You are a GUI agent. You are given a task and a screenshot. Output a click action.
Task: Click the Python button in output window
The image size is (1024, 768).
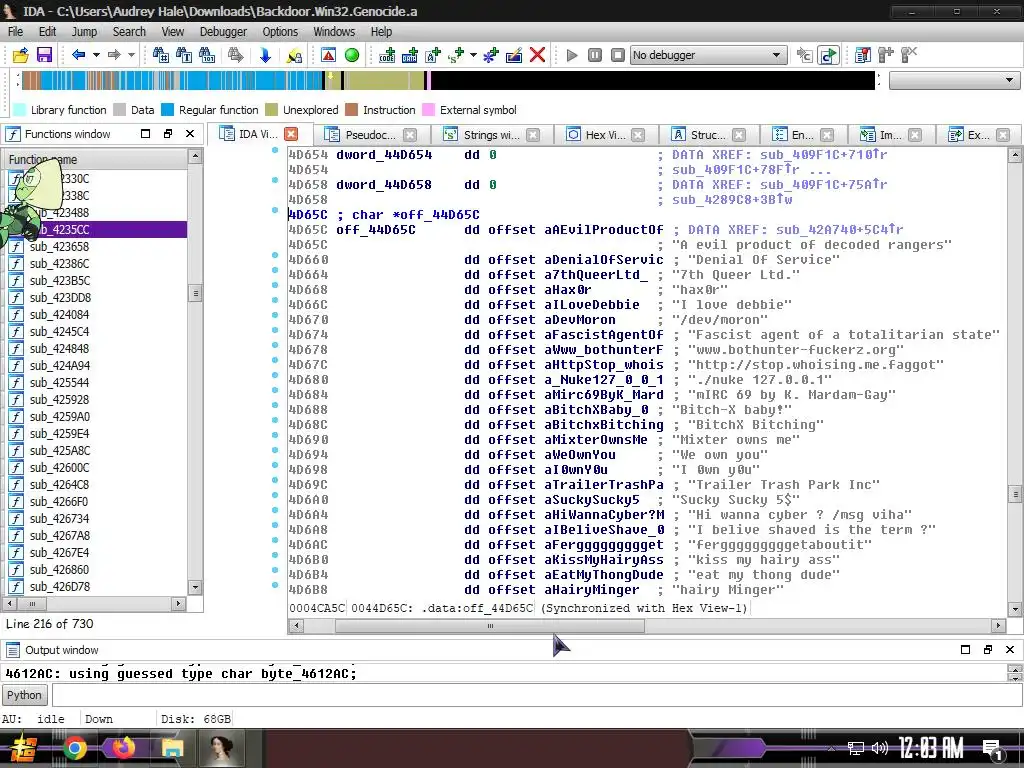24,695
